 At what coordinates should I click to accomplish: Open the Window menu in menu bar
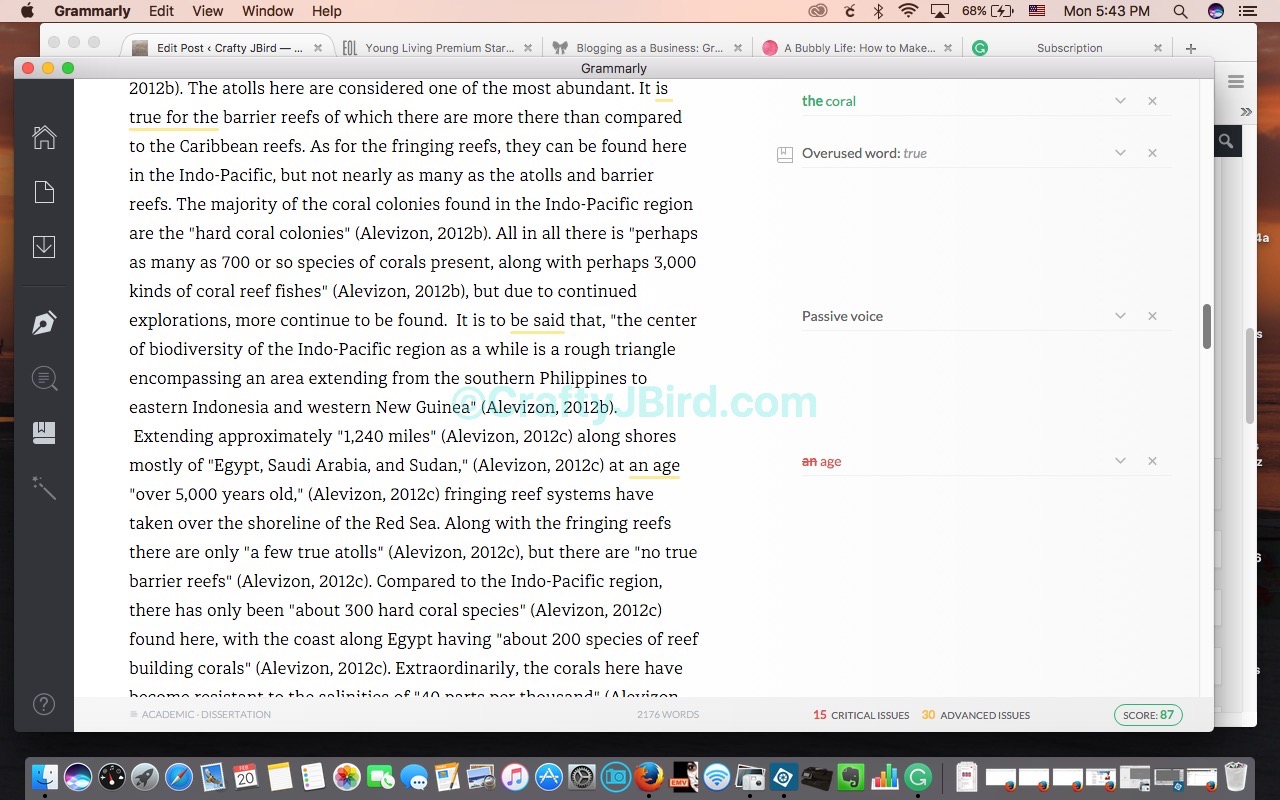click(267, 11)
